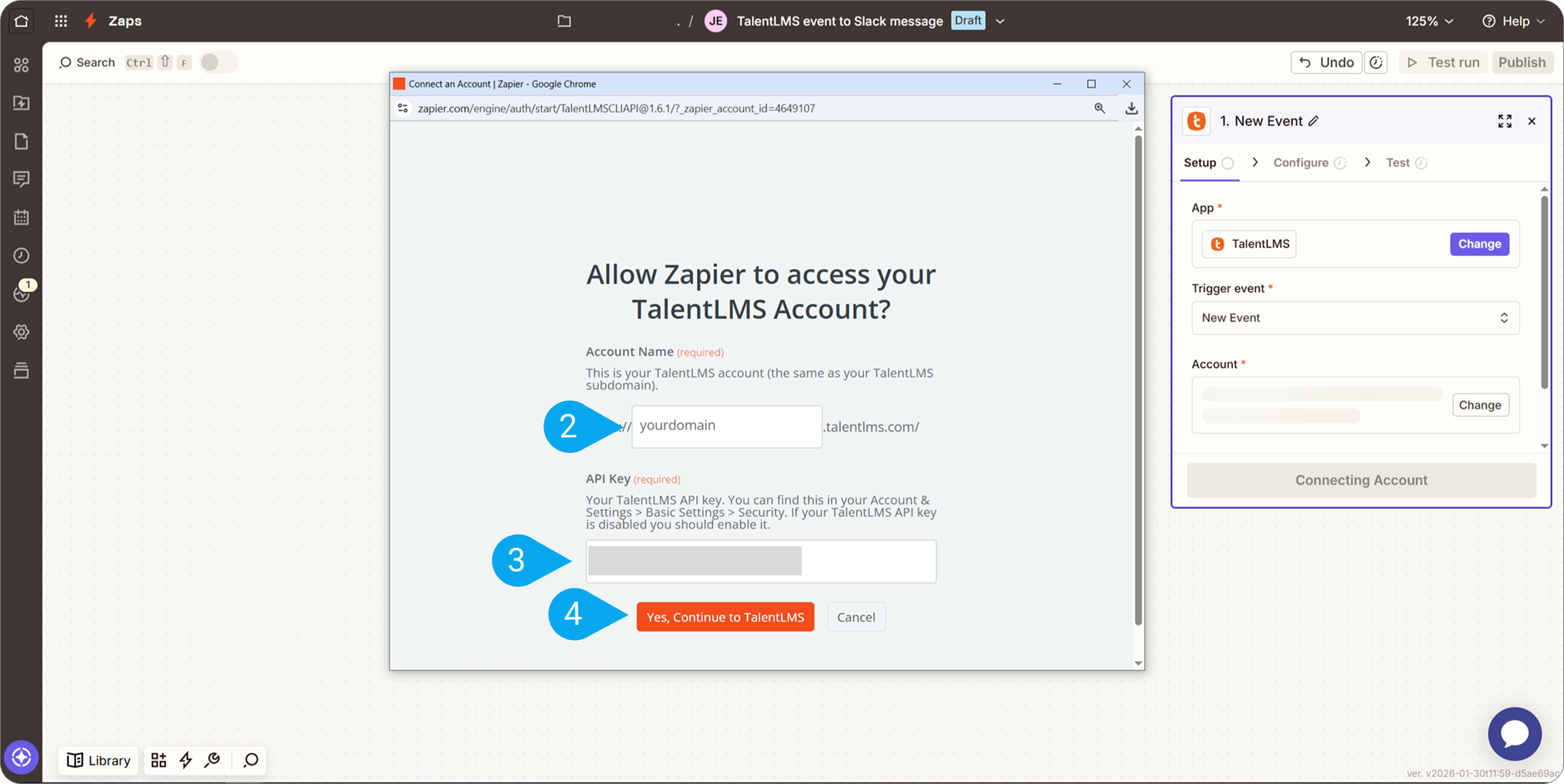Click the yourdomain account name field

726,426
